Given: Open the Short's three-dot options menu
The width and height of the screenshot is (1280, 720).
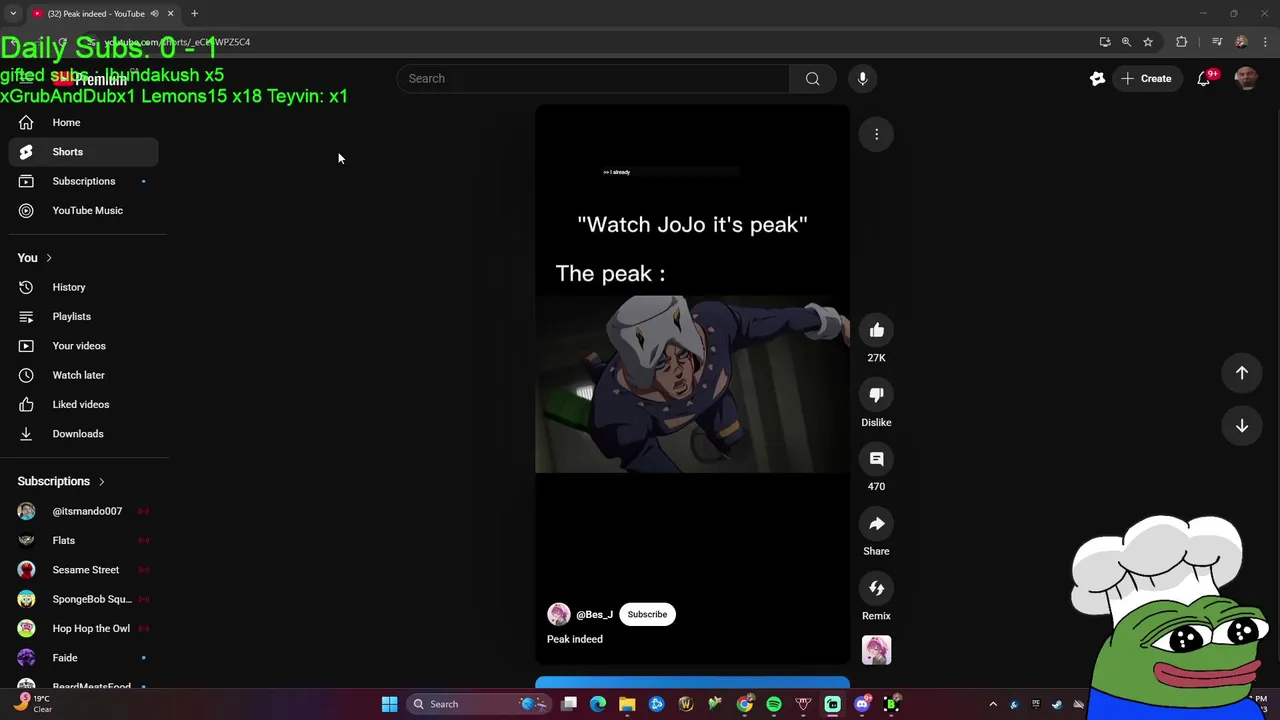Looking at the screenshot, I should pyautogui.click(x=876, y=134).
